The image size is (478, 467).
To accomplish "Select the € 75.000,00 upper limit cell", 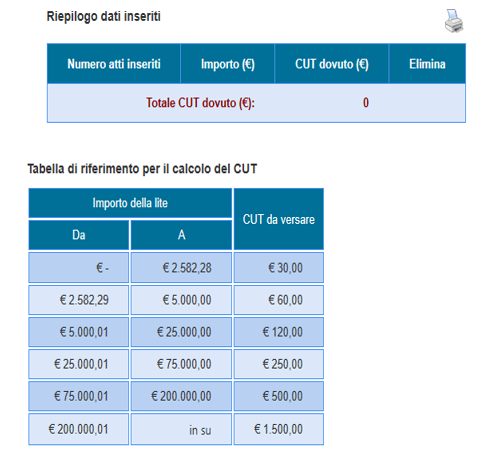I will 181,364.
